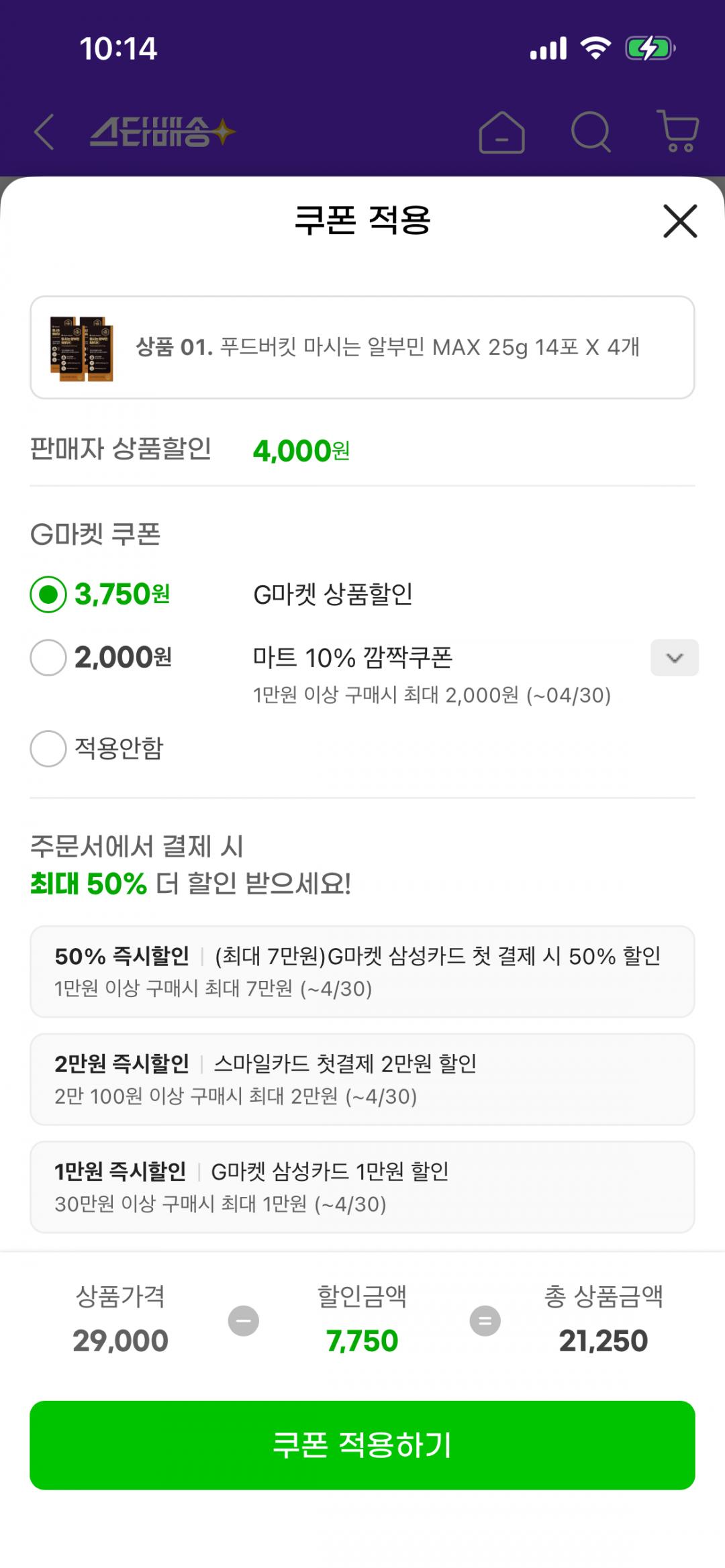The image size is (725, 1568).
Task: Choose the 적용안함 radio option
Action: click(x=48, y=748)
